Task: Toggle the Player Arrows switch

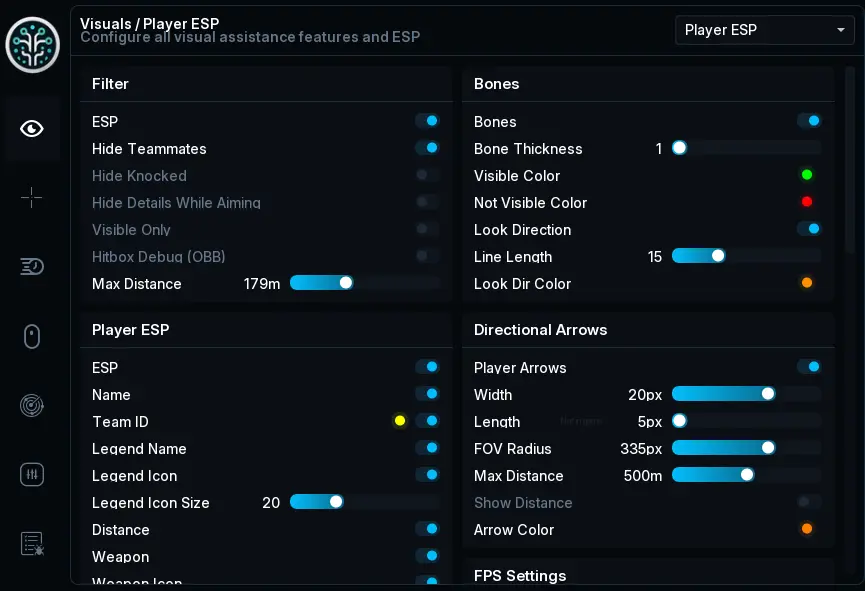Action: (809, 367)
